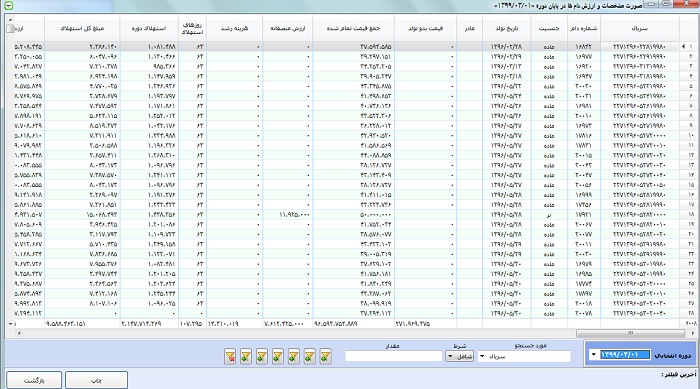
Task: Click fair value cell ۱۱.۹۲۵.۰۰۰
Action: pos(288,214)
